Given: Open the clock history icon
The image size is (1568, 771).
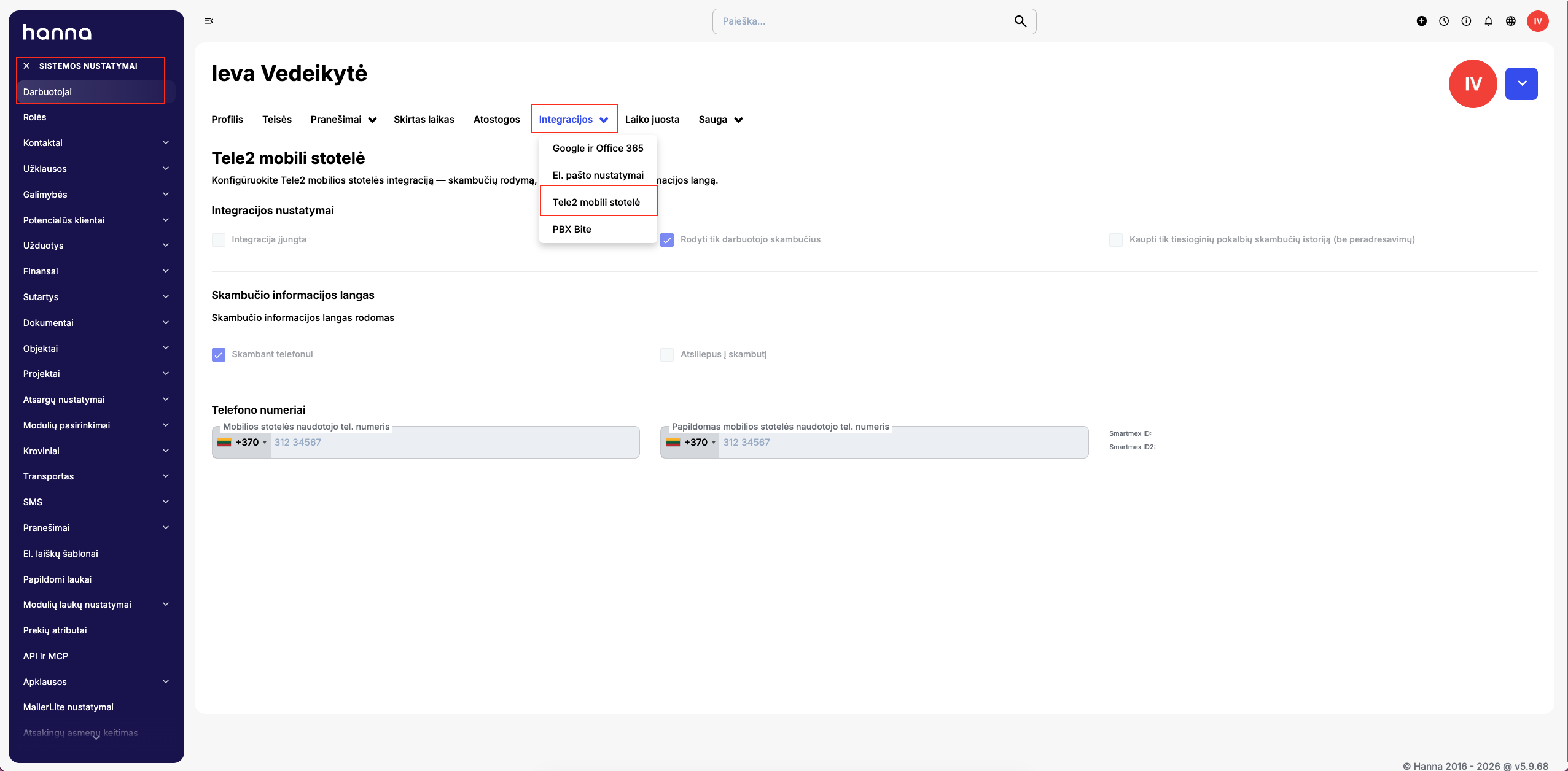Looking at the screenshot, I should coord(1444,21).
